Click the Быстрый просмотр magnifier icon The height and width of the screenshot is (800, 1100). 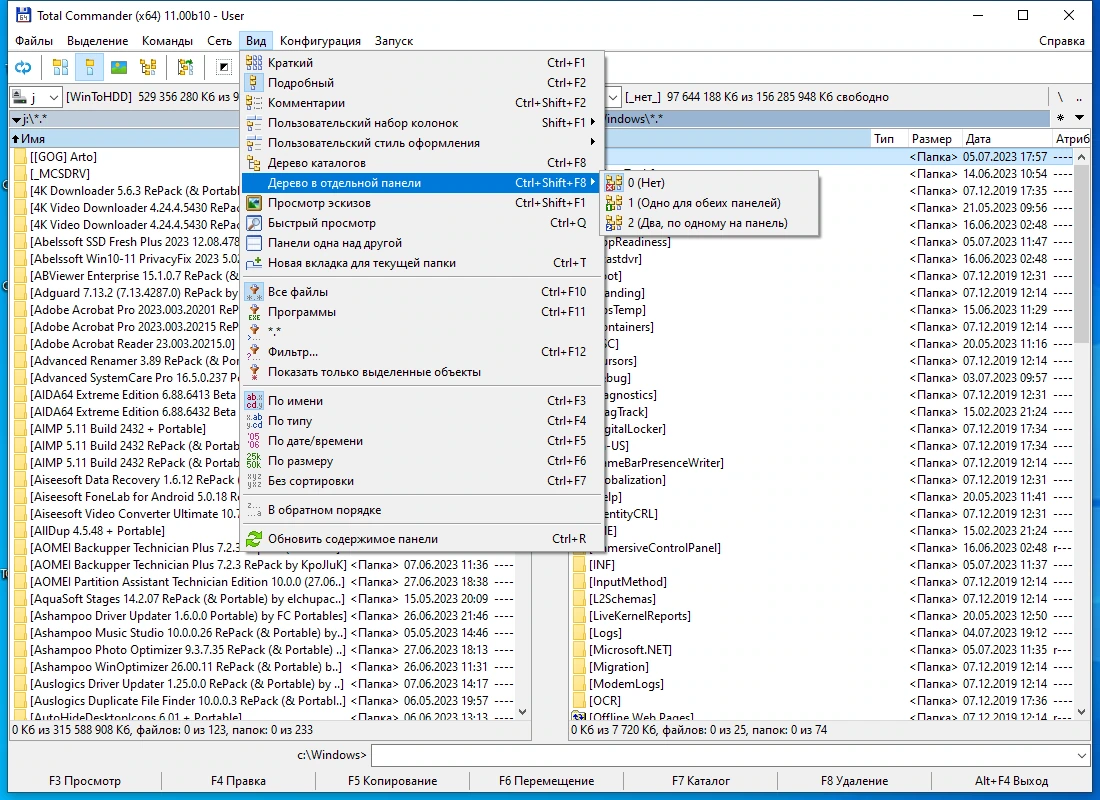[254, 223]
